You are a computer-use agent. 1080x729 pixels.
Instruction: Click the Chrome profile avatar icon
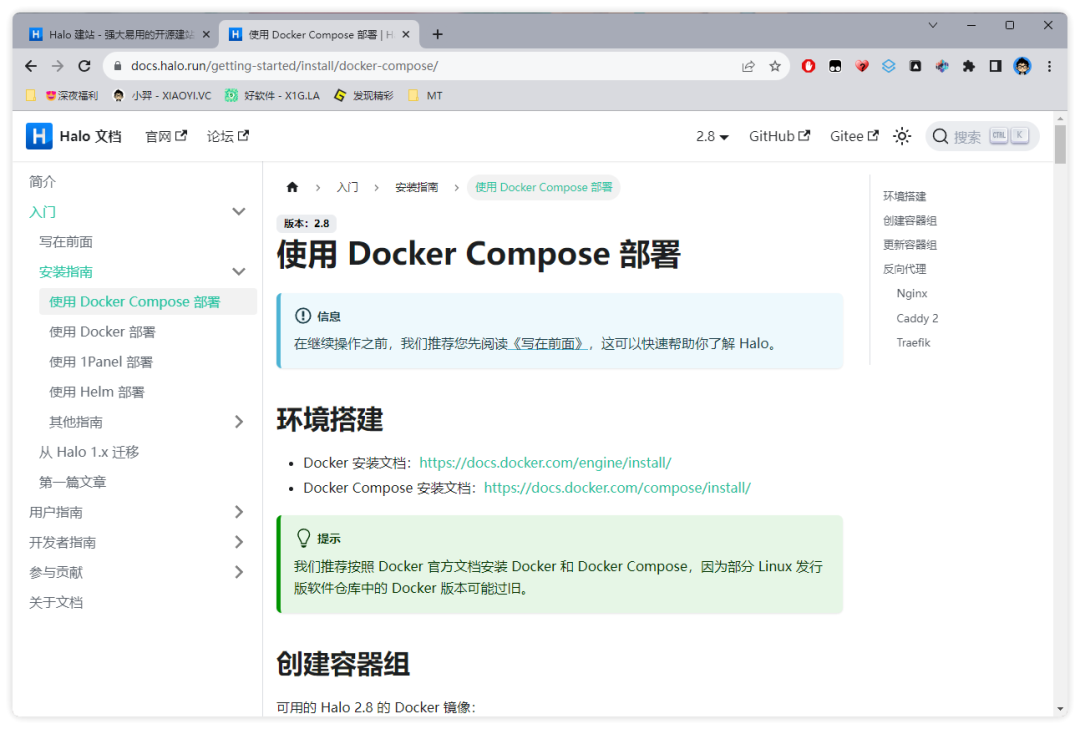1021,66
